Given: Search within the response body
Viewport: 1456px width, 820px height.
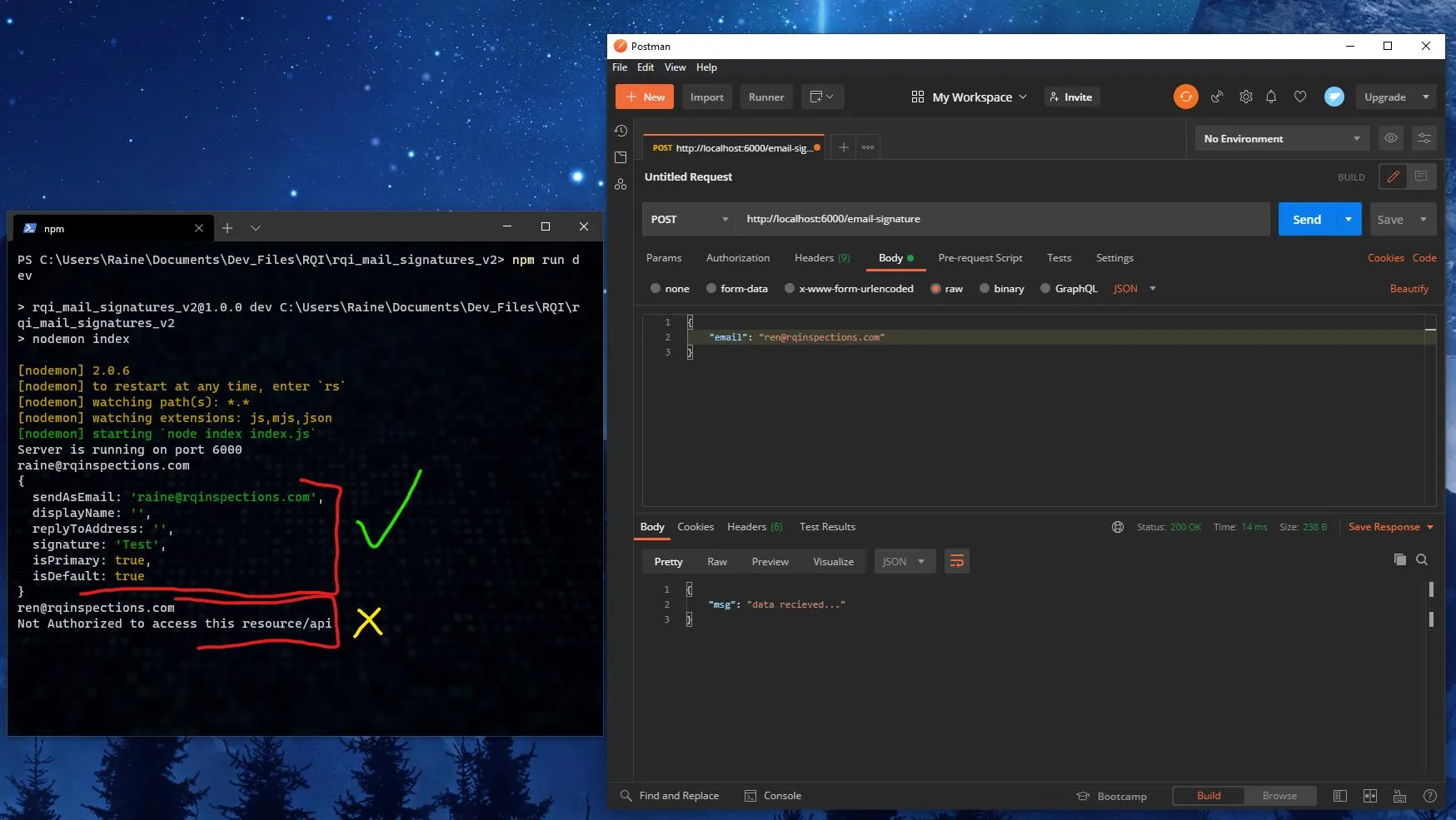Looking at the screenshot, I should click(1422, 559).
